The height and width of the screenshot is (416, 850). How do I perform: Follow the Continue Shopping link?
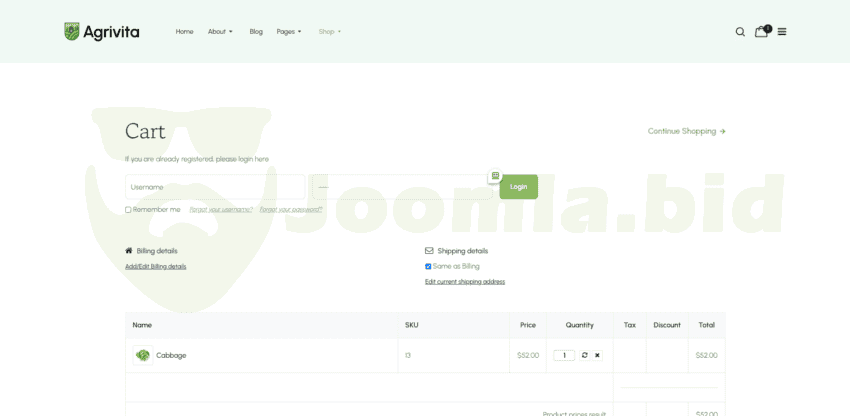686,131
